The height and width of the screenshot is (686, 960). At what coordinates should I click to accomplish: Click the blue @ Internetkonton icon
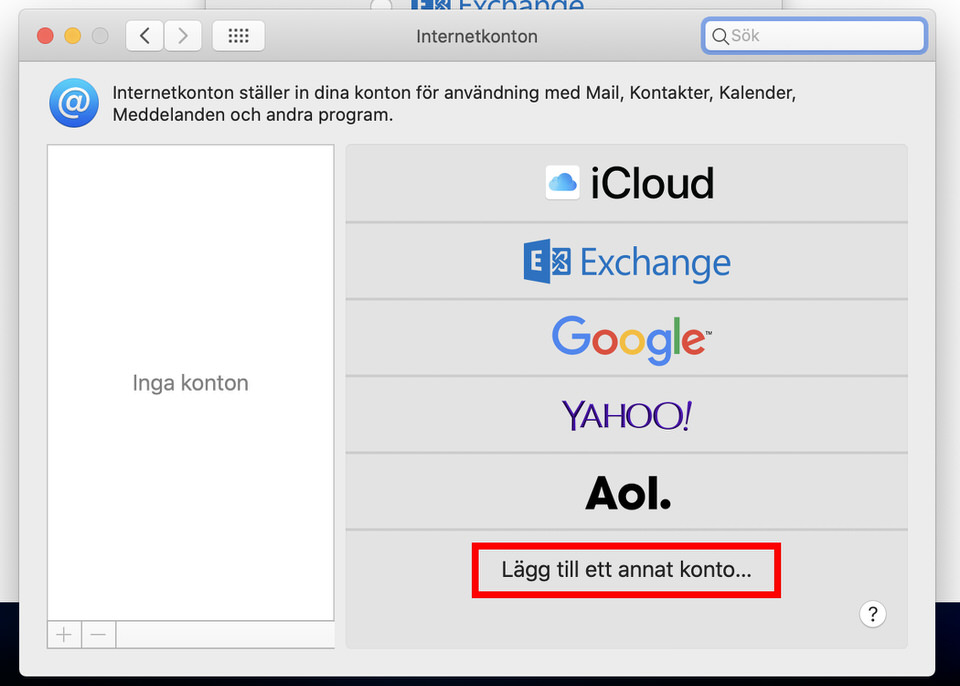pos(74,103)
